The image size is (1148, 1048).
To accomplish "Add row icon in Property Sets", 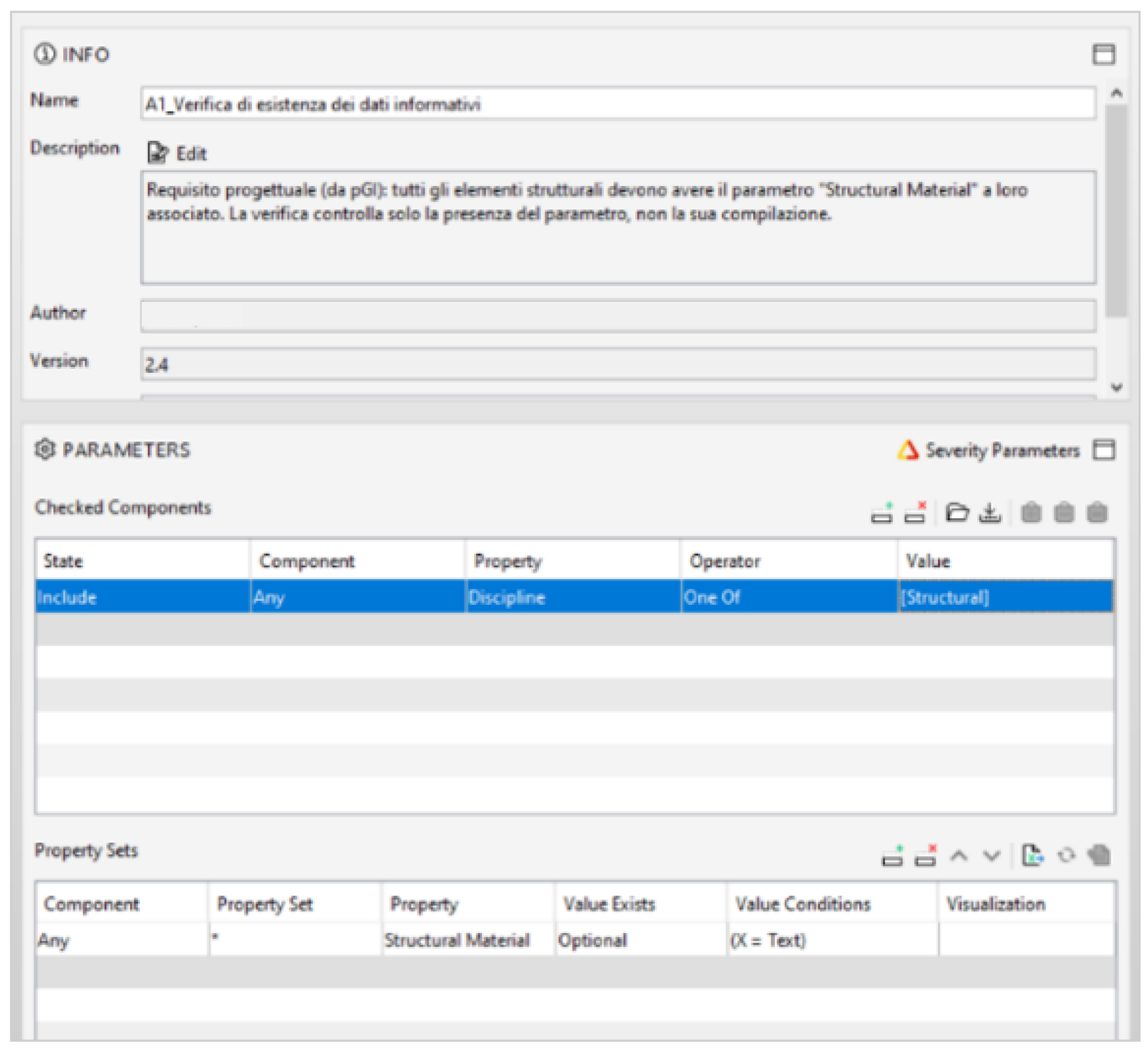I will [892, 856].
